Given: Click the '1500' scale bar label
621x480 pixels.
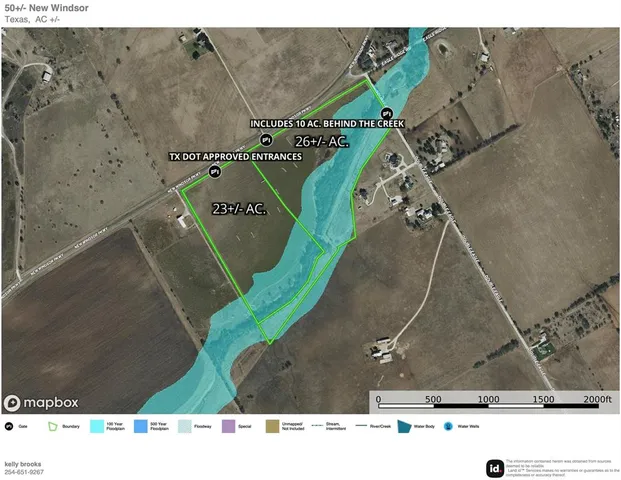Looking at the screenshot, I should [543, 399].
